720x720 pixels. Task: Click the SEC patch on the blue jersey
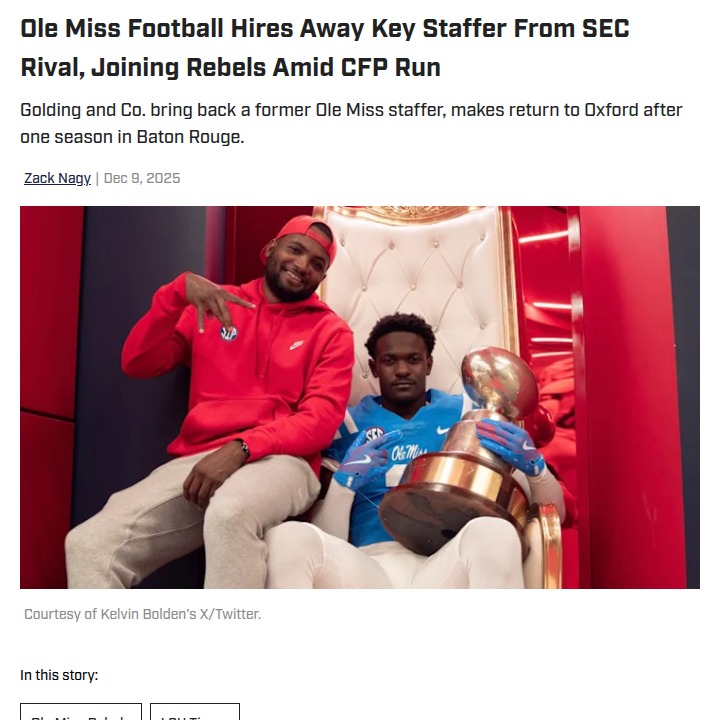click(x=374, y=434)
